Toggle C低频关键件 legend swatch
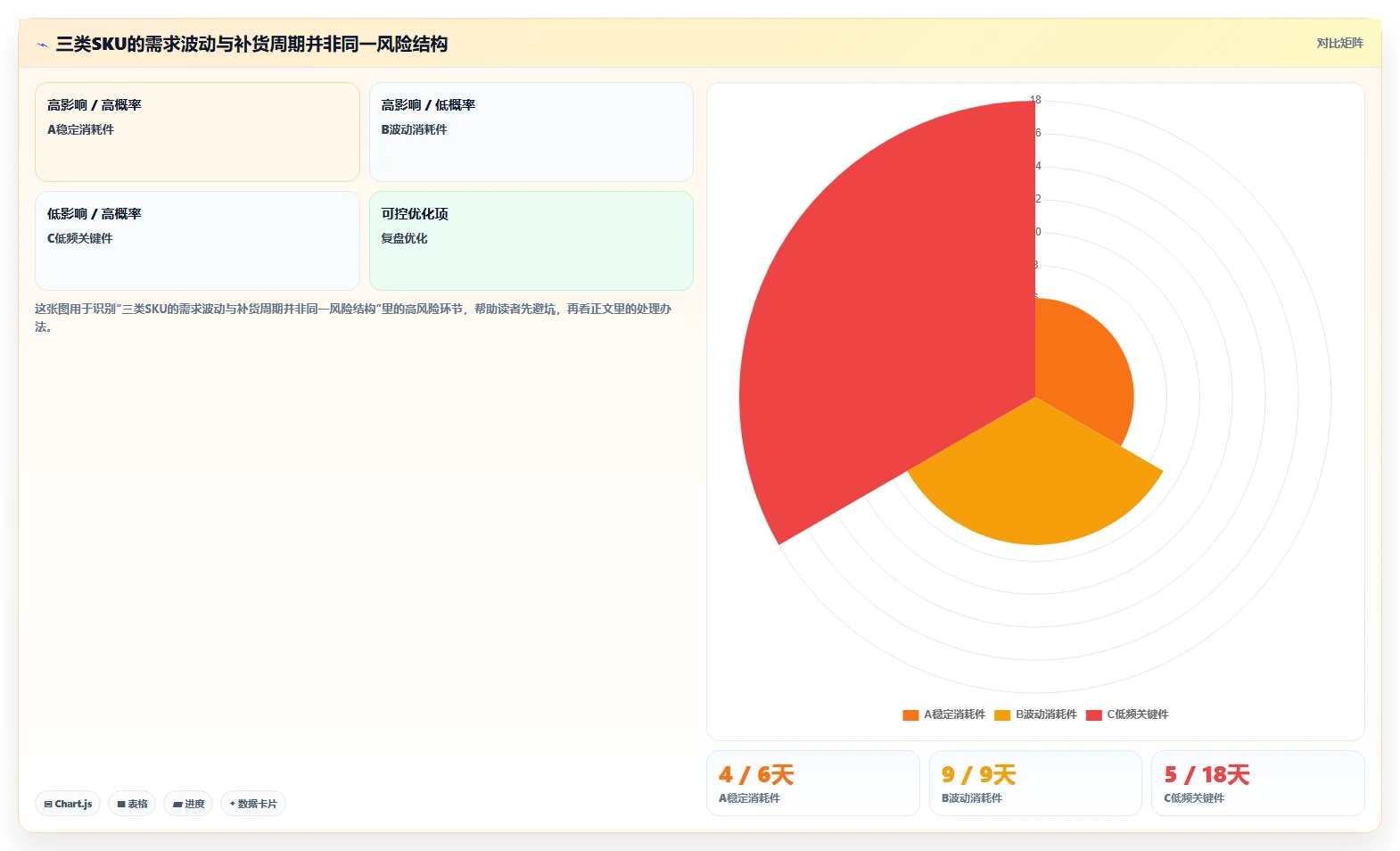Viewport: 1400px width, 851px height. click(x=1094, y=715)
